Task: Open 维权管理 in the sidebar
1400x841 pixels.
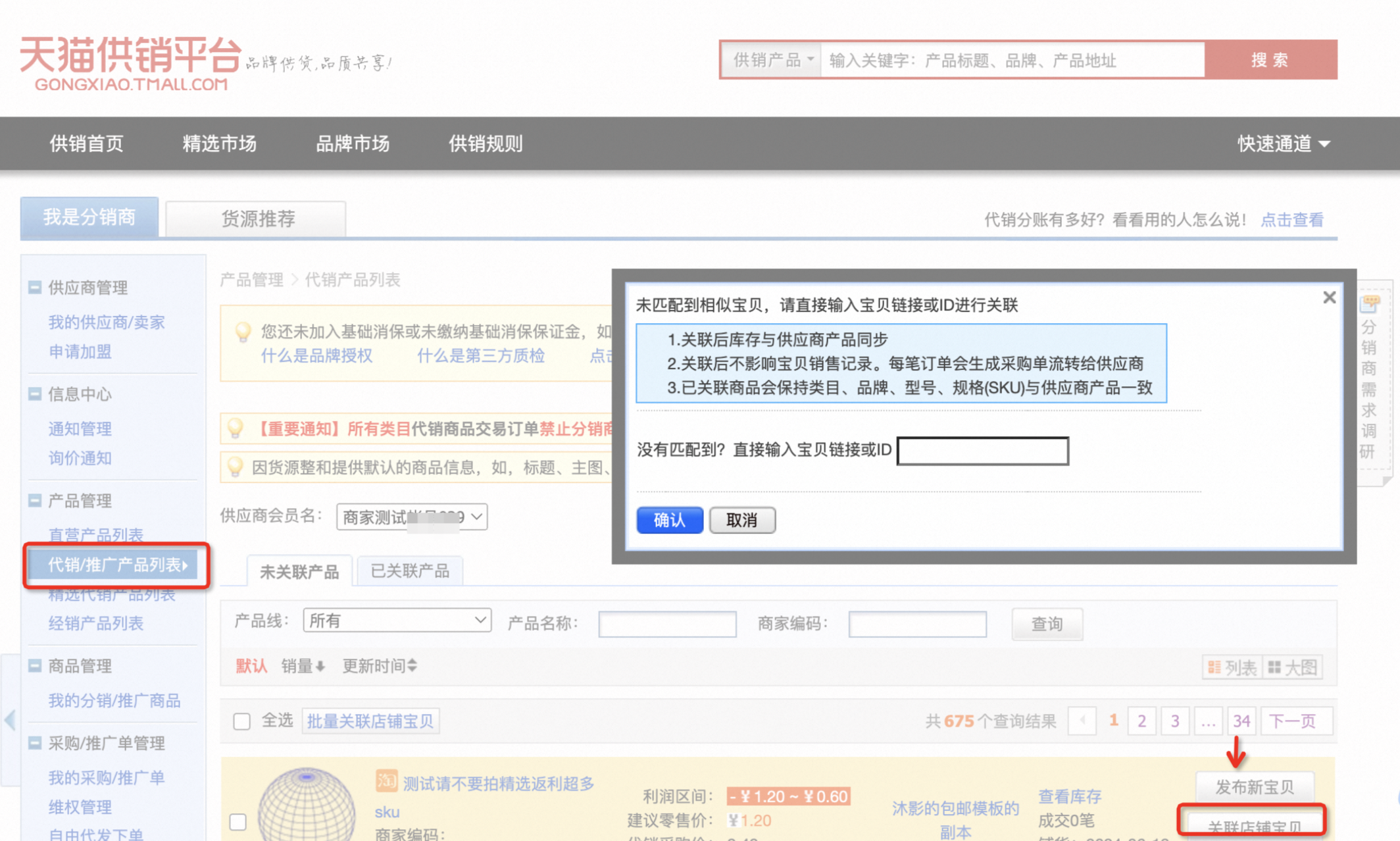Action: [x=80, y=807]
